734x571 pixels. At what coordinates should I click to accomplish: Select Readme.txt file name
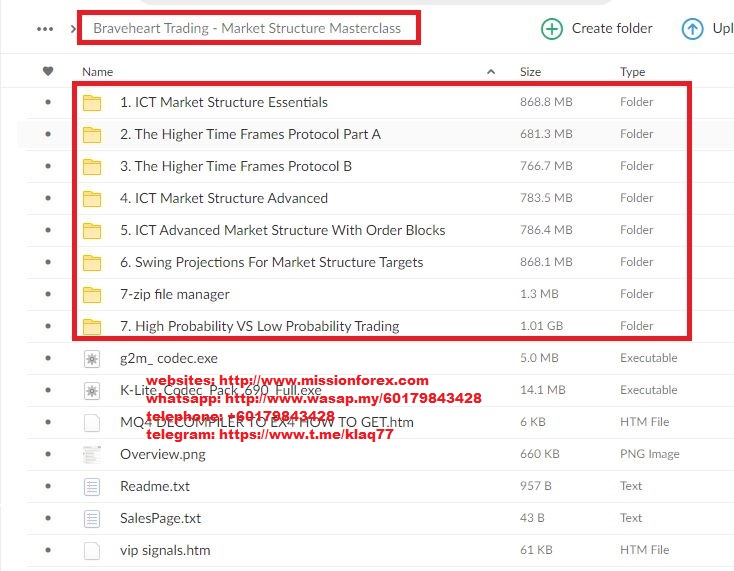pyautogui.click(x=155, y=486)
